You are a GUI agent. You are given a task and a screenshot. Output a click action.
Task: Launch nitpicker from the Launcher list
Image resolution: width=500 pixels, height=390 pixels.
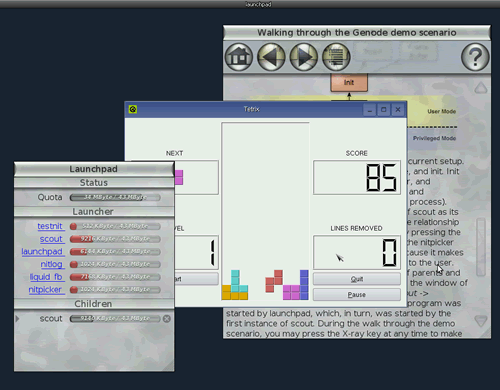tap(45, 289)
